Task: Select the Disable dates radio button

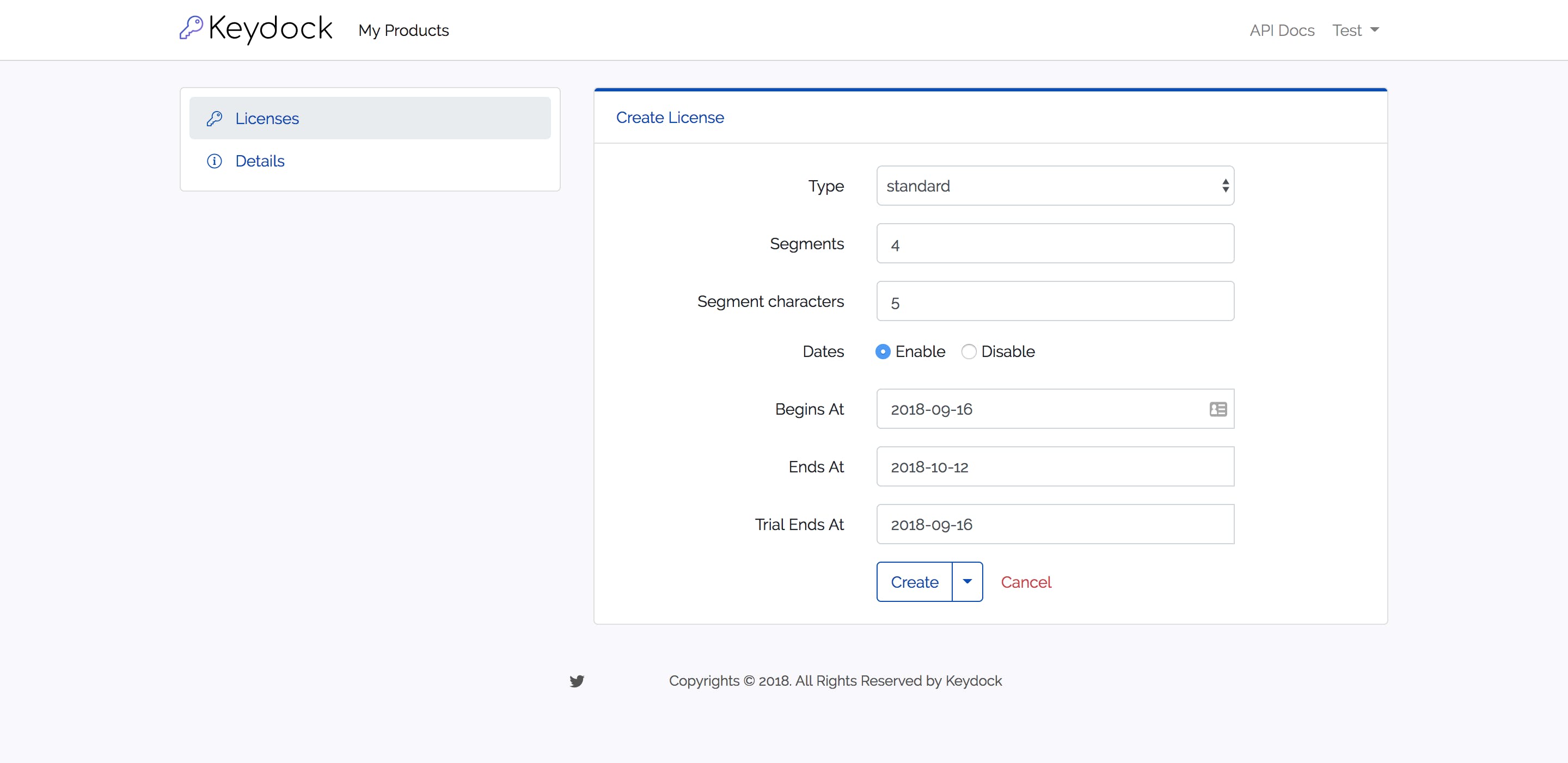Action: (969, 352)
